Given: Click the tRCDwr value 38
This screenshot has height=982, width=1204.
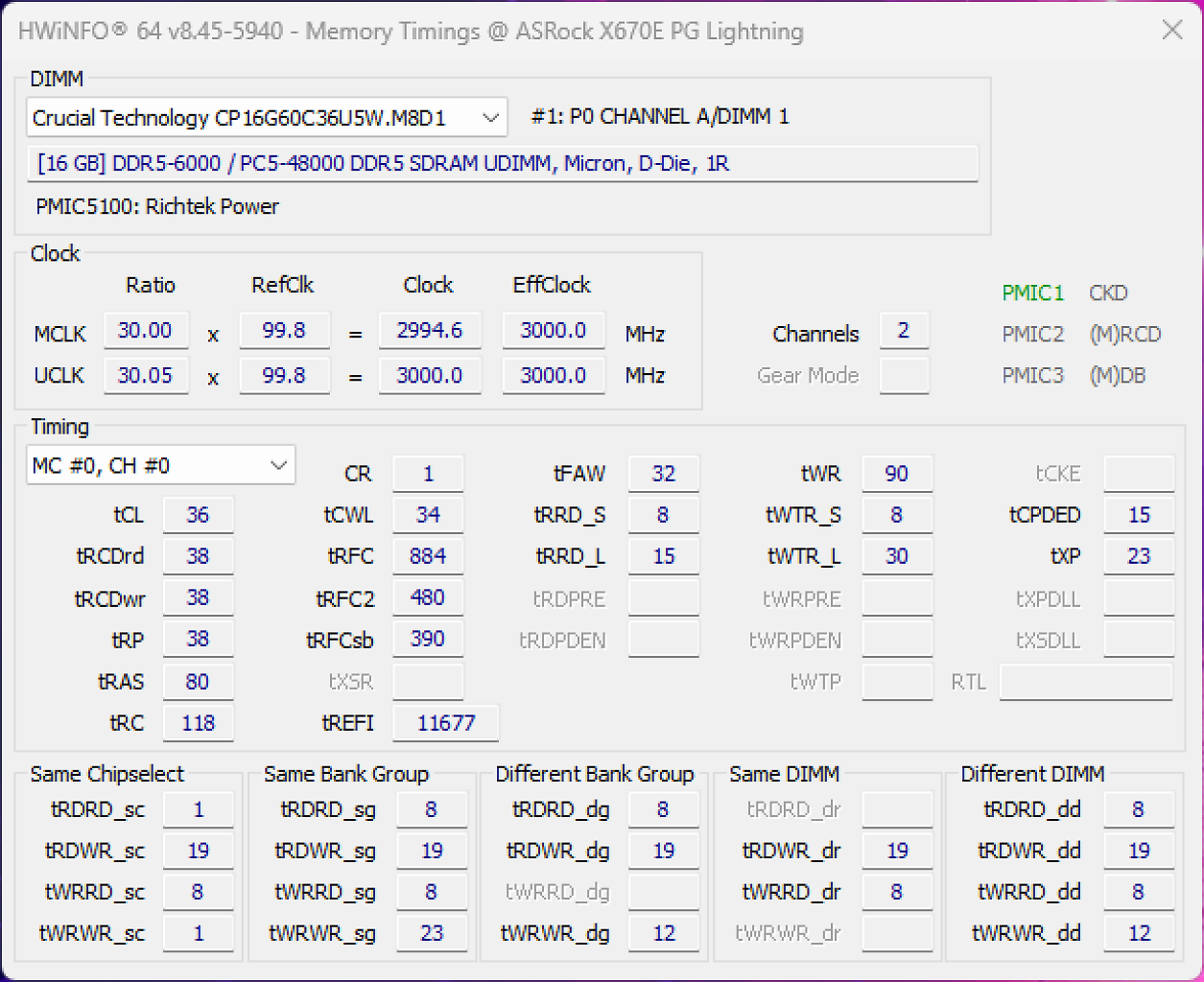Looking at the screenshot, I should point(198,598).
